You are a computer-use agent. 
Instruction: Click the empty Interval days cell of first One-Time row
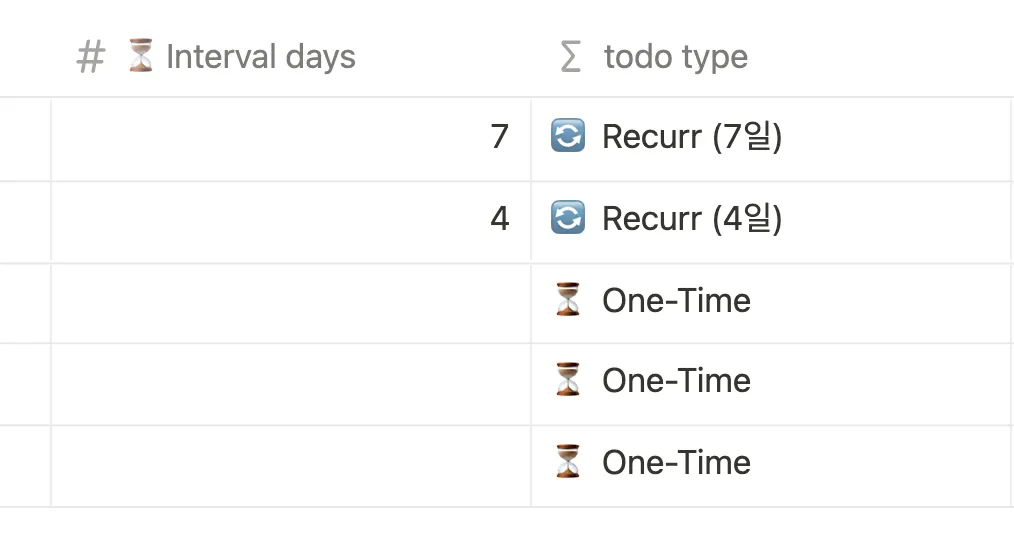(x=290, y=301)
